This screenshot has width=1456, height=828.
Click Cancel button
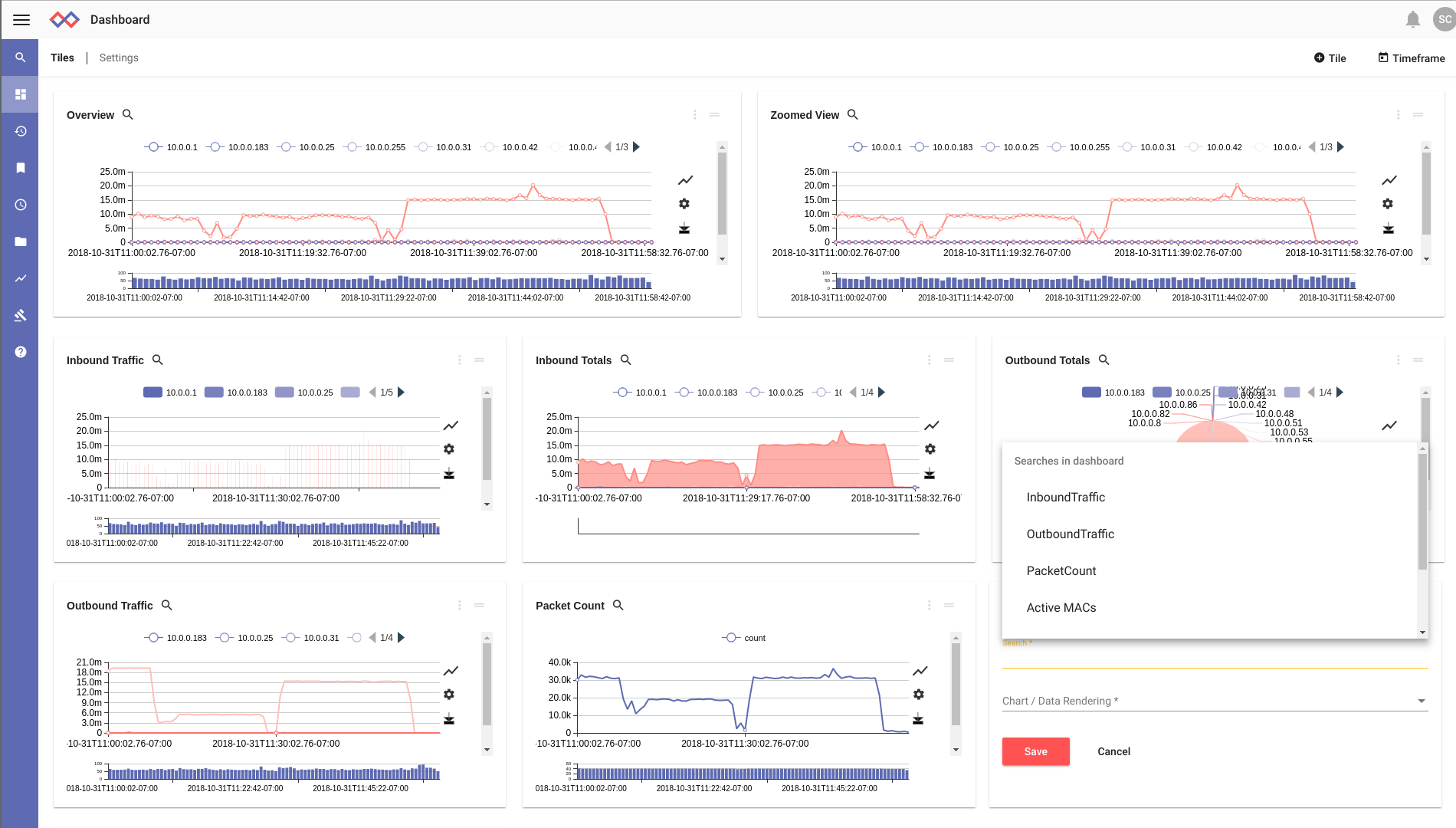(x=1113, y=751)
